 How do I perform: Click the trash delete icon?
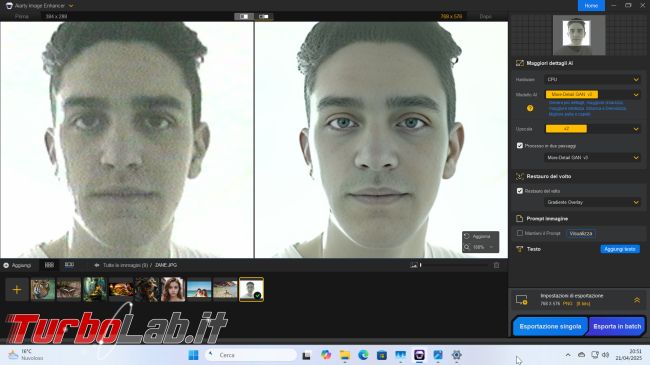(x=496, y=265)
